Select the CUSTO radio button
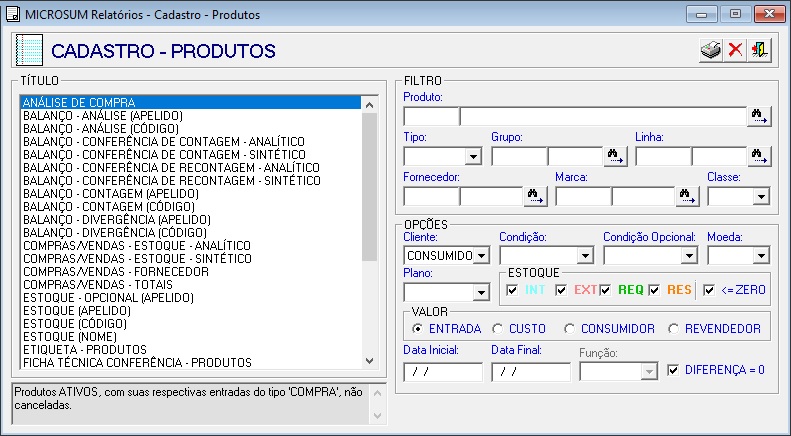Image resolution: width=791 pixels, height=436 pixels. [x=497, y=329]
